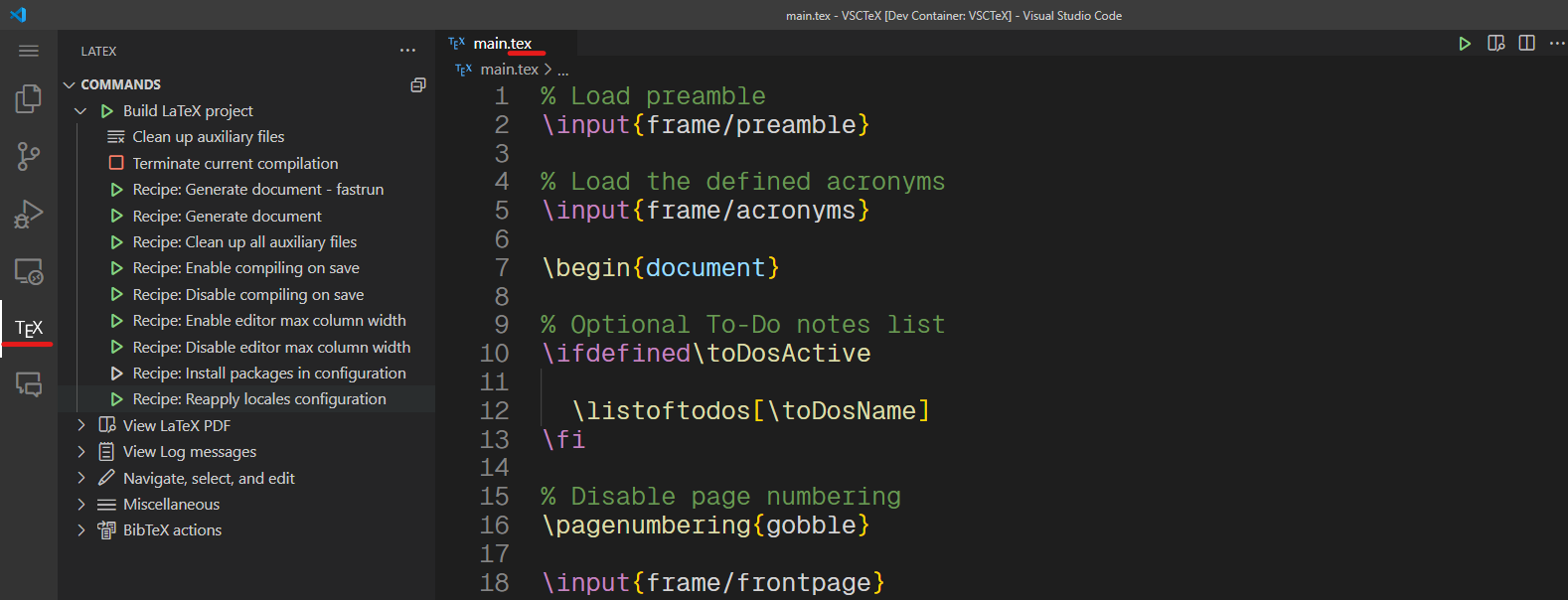Select the TeX LaTeX activity bar icon
The width and height of the screenshot is (1568, 600).
coord(29,328)
